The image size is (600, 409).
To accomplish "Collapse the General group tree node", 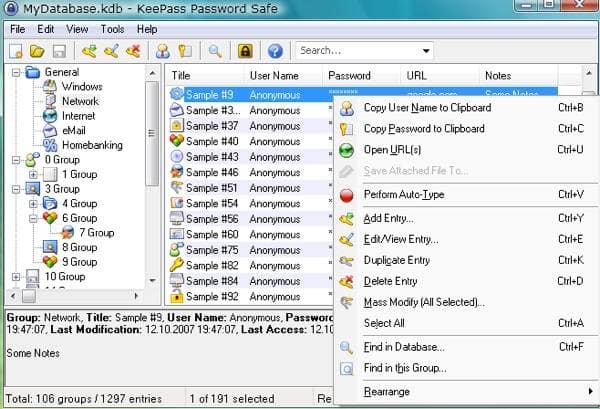I will coord(17,72).
